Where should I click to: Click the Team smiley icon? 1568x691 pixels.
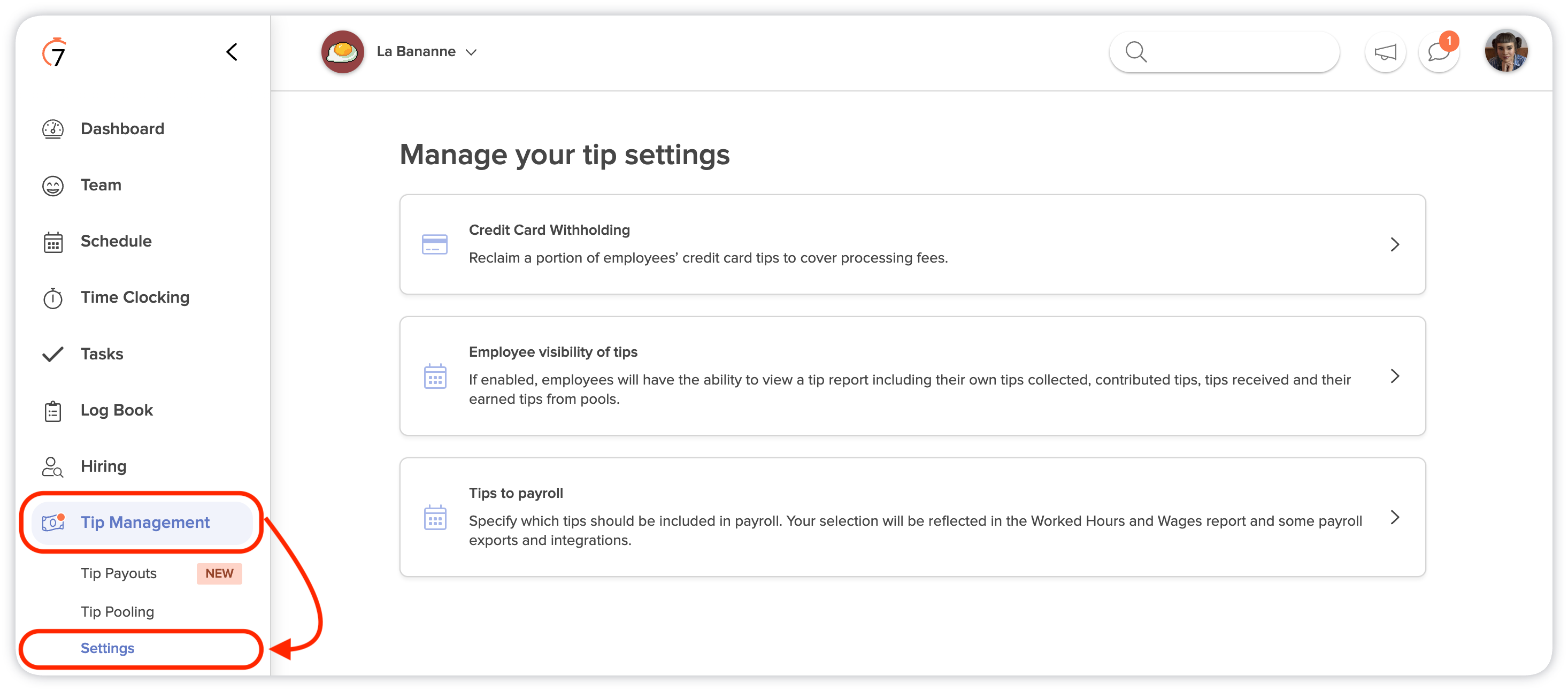[53, 186]
